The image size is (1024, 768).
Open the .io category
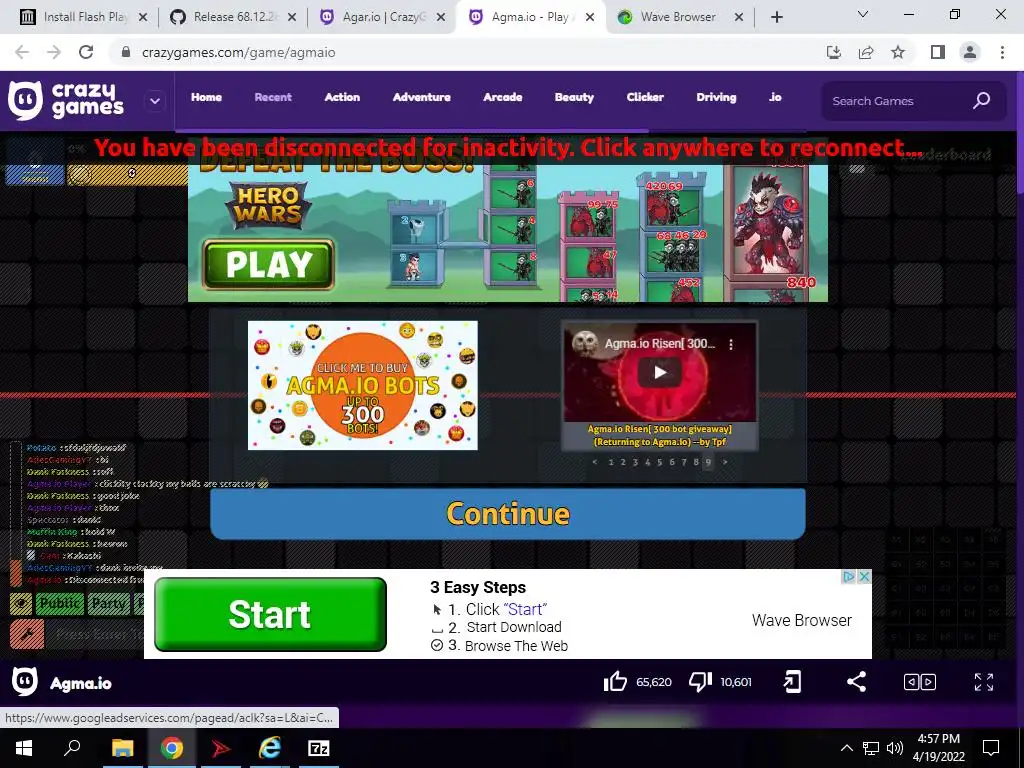click(775, 97)
